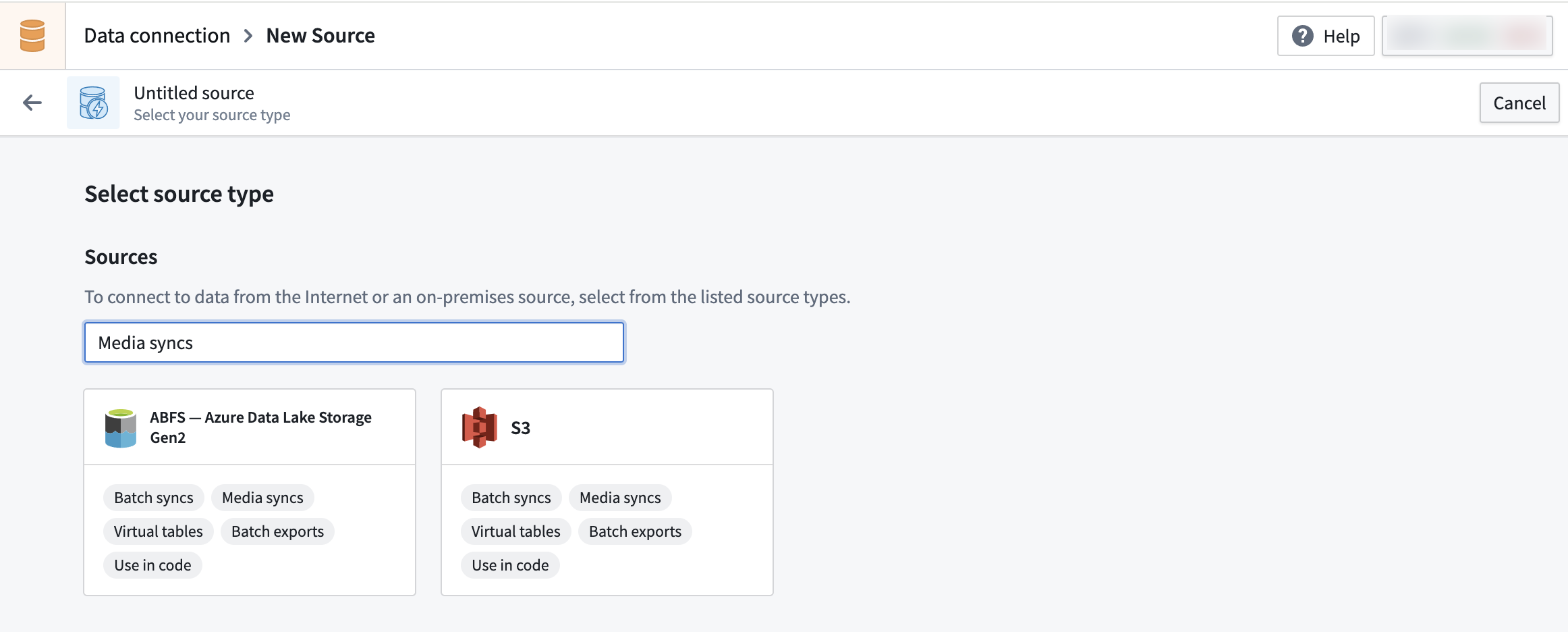
Task: Open the Data connection breadcrumb link
Action: tap(157, 36)
